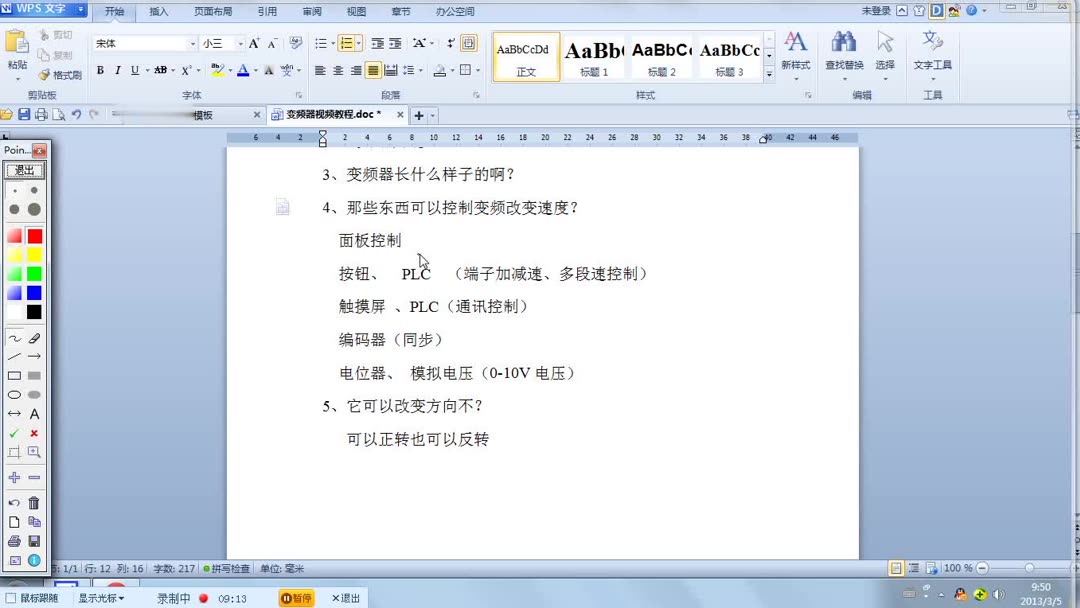The height and width of the screenshot is (608, 1080).
Task: Toggle underline formatting
Action: pyautogui.click(x=133, y=71)
